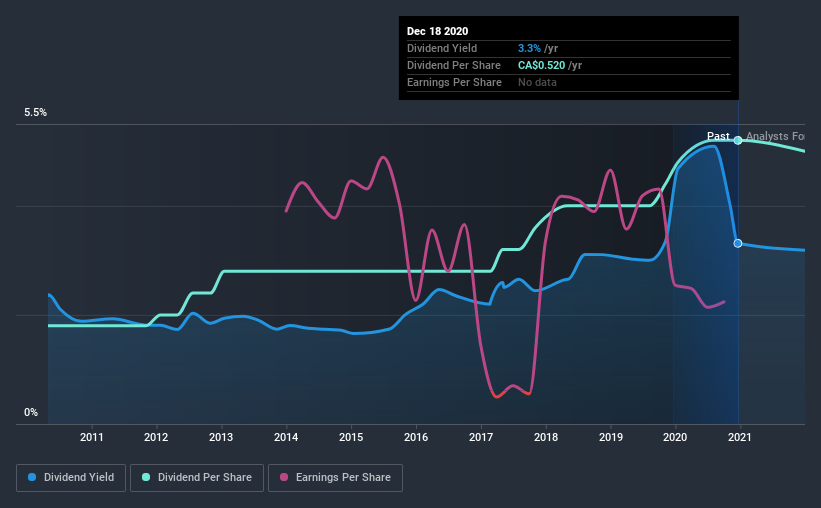821x508 pixels.
Task: Toggle the Dividend Yield legend button
Action: pyautogui.click(x=71, y=478)
